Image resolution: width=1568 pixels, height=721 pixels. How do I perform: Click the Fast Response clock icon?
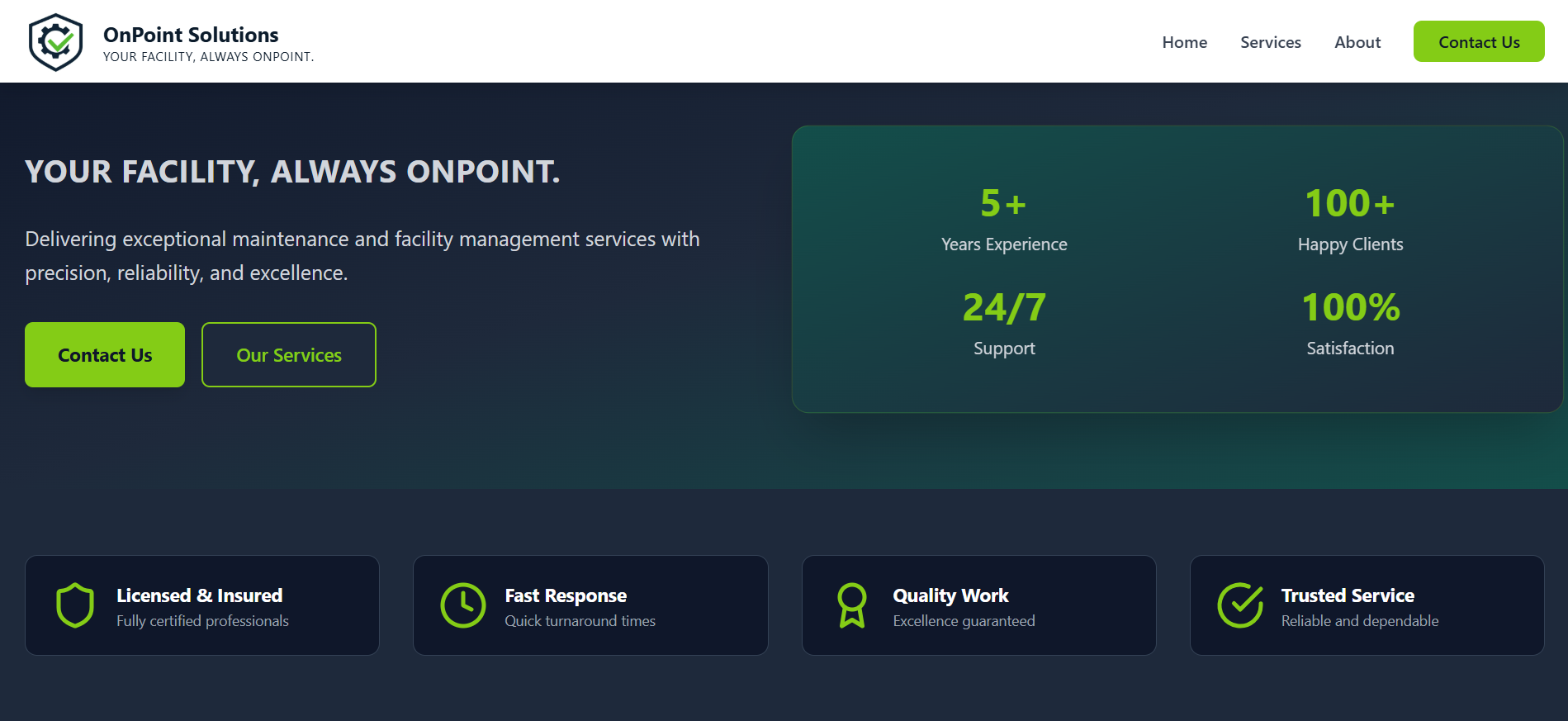(463, 605)
